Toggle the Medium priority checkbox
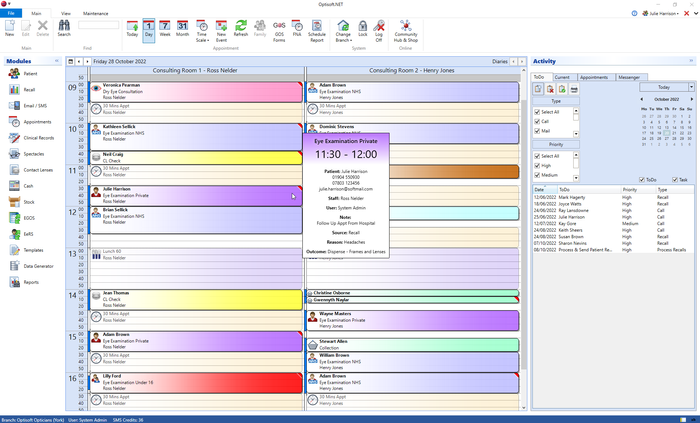Screen dimensions: 700x423 pyautogui.click(x=538, y=175)
